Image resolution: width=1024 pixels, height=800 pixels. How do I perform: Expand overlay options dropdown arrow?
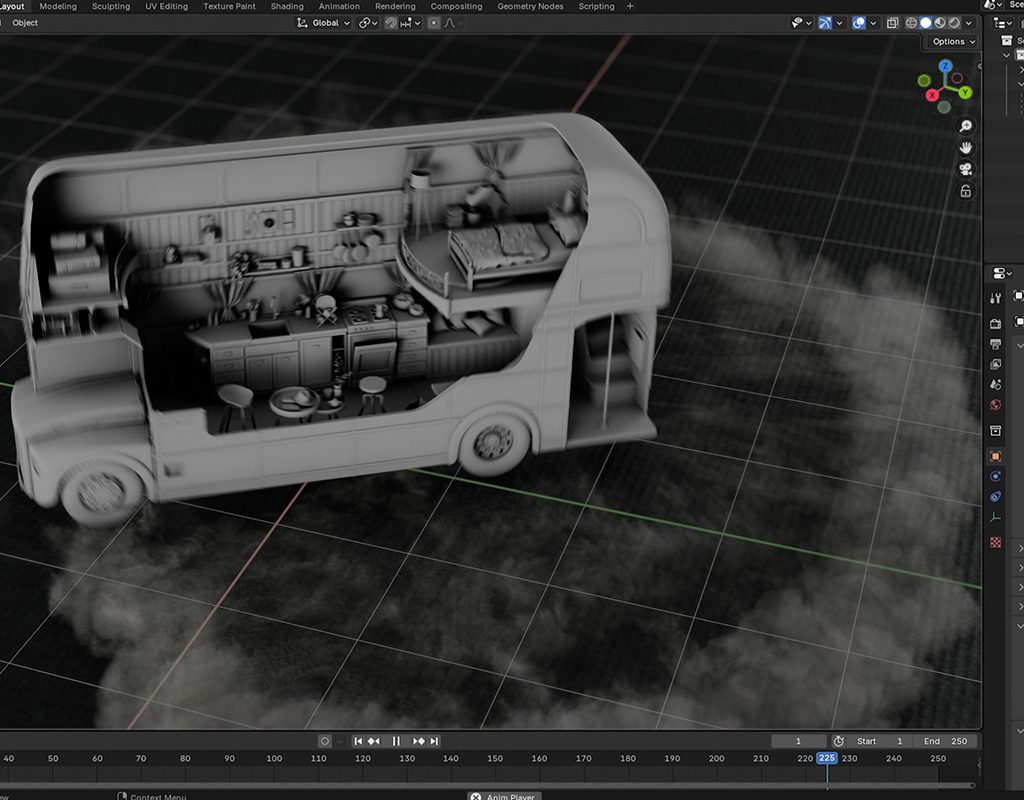[x=873, y=23]
